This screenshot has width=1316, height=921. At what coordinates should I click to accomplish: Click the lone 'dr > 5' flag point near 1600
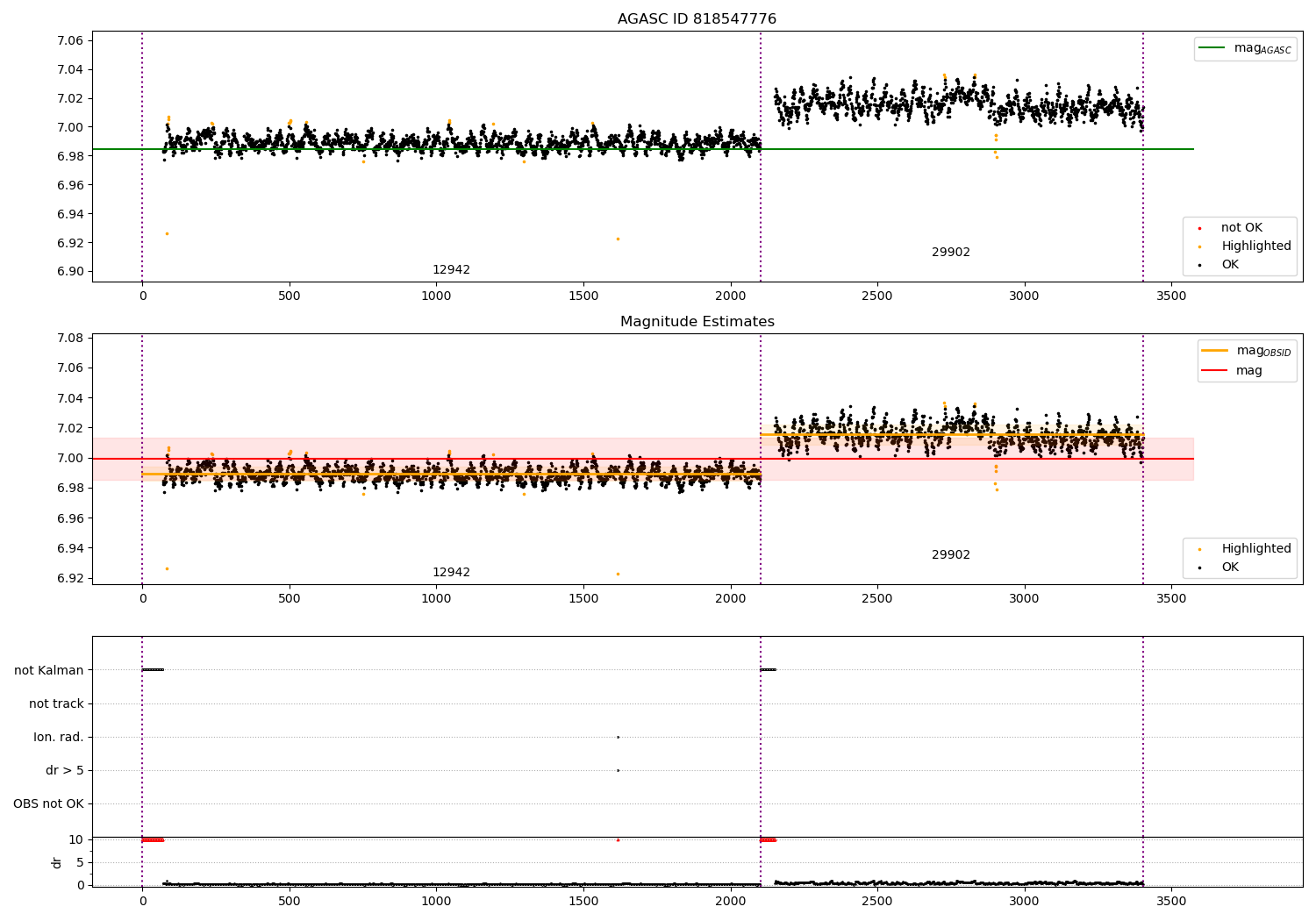(x=618, y=770)
